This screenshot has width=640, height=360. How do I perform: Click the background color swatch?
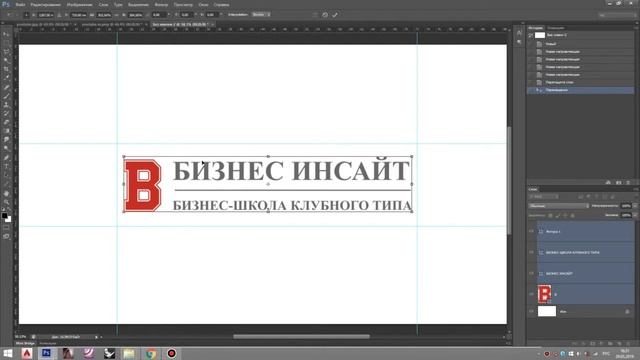(8, 219)
